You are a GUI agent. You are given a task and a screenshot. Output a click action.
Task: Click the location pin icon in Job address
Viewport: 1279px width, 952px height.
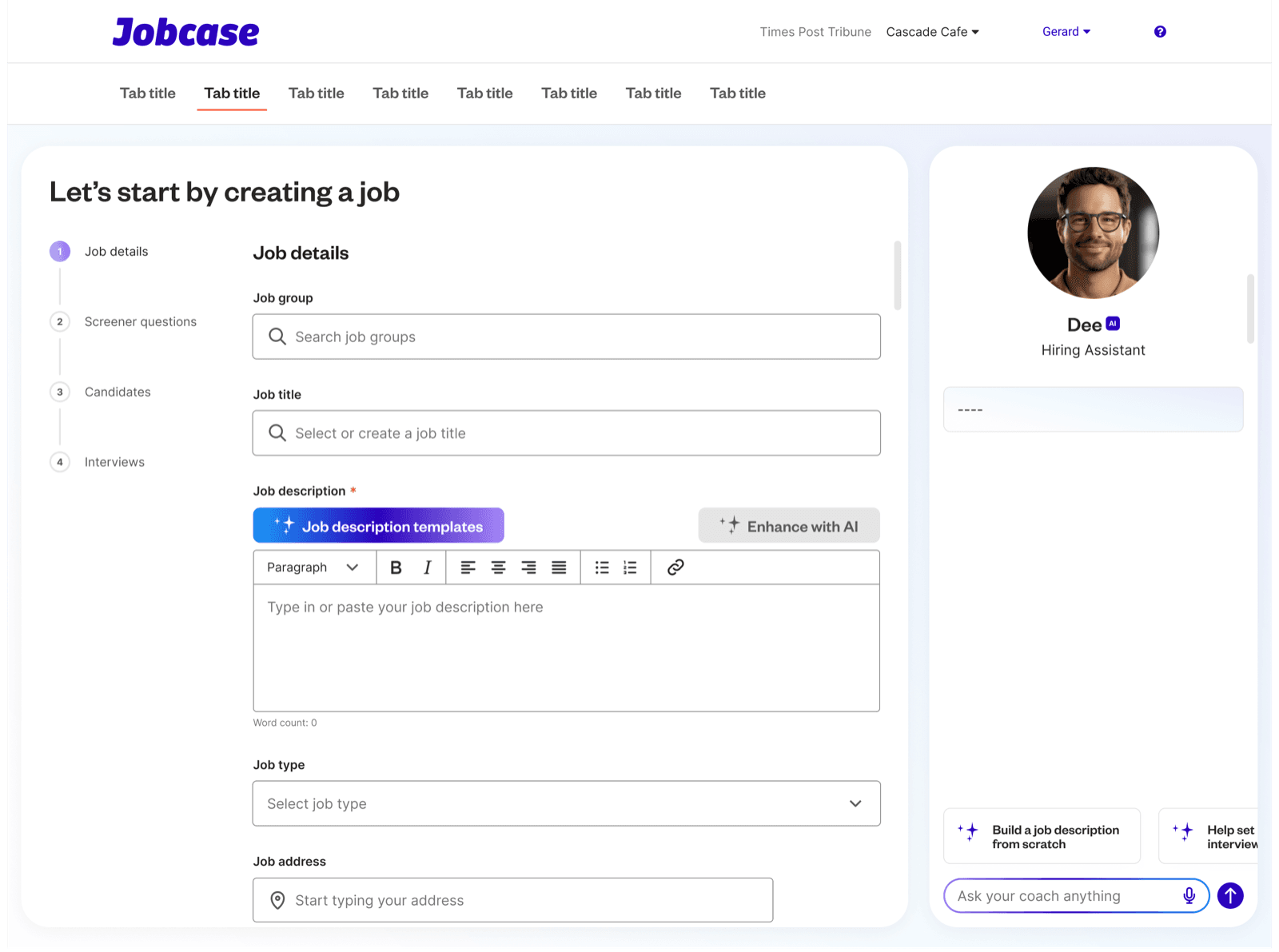pos(277,900)
